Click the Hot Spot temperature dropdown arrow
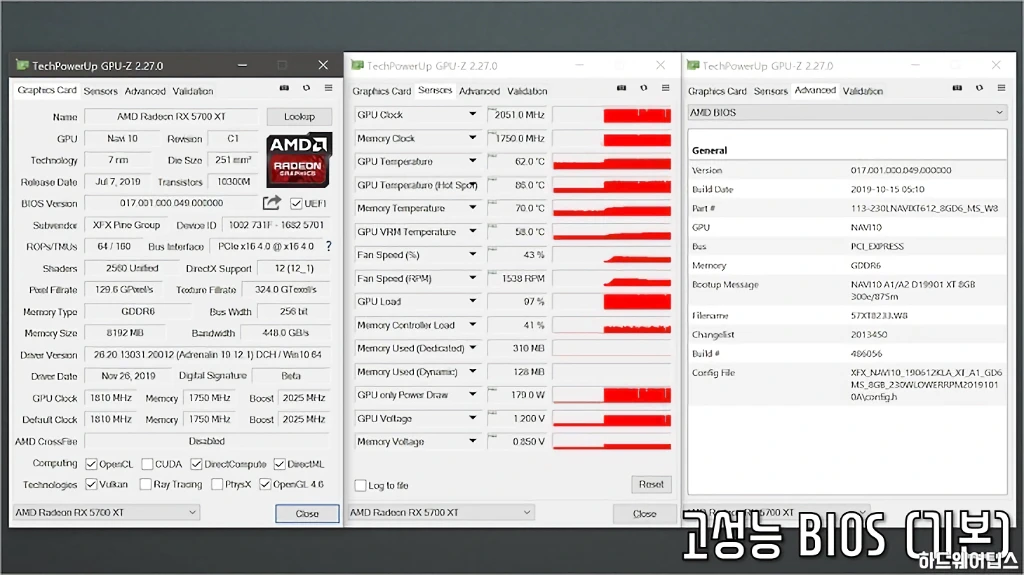 pos(472,185)
